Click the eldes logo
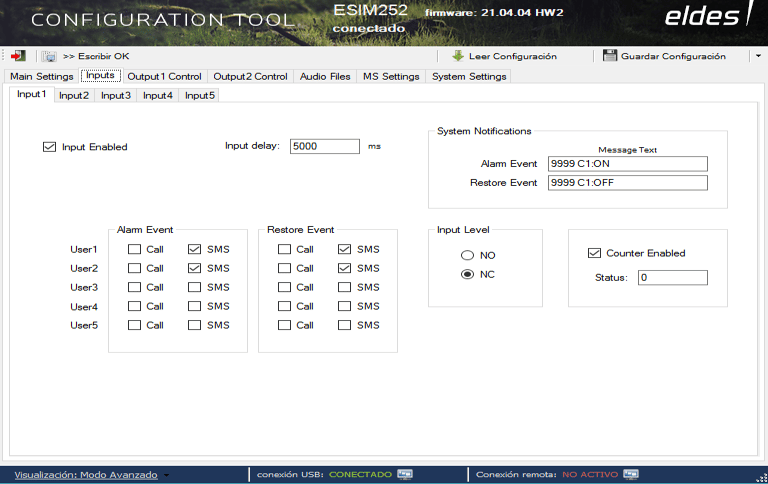The width and height of the screenshot is (768, 484). (x=701, y=17)
